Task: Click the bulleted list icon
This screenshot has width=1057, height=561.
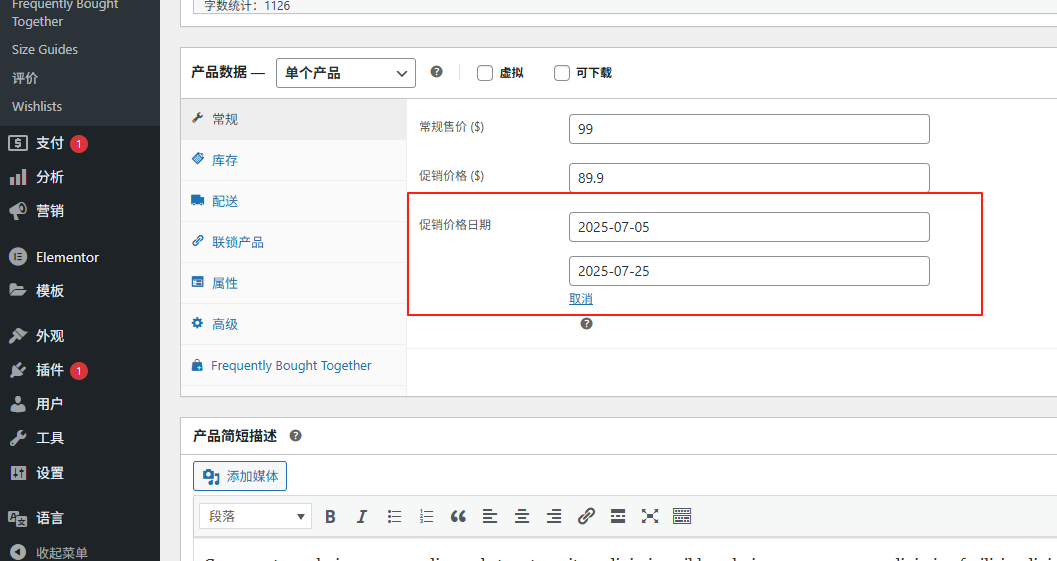Action: click(x=394, y=517)
